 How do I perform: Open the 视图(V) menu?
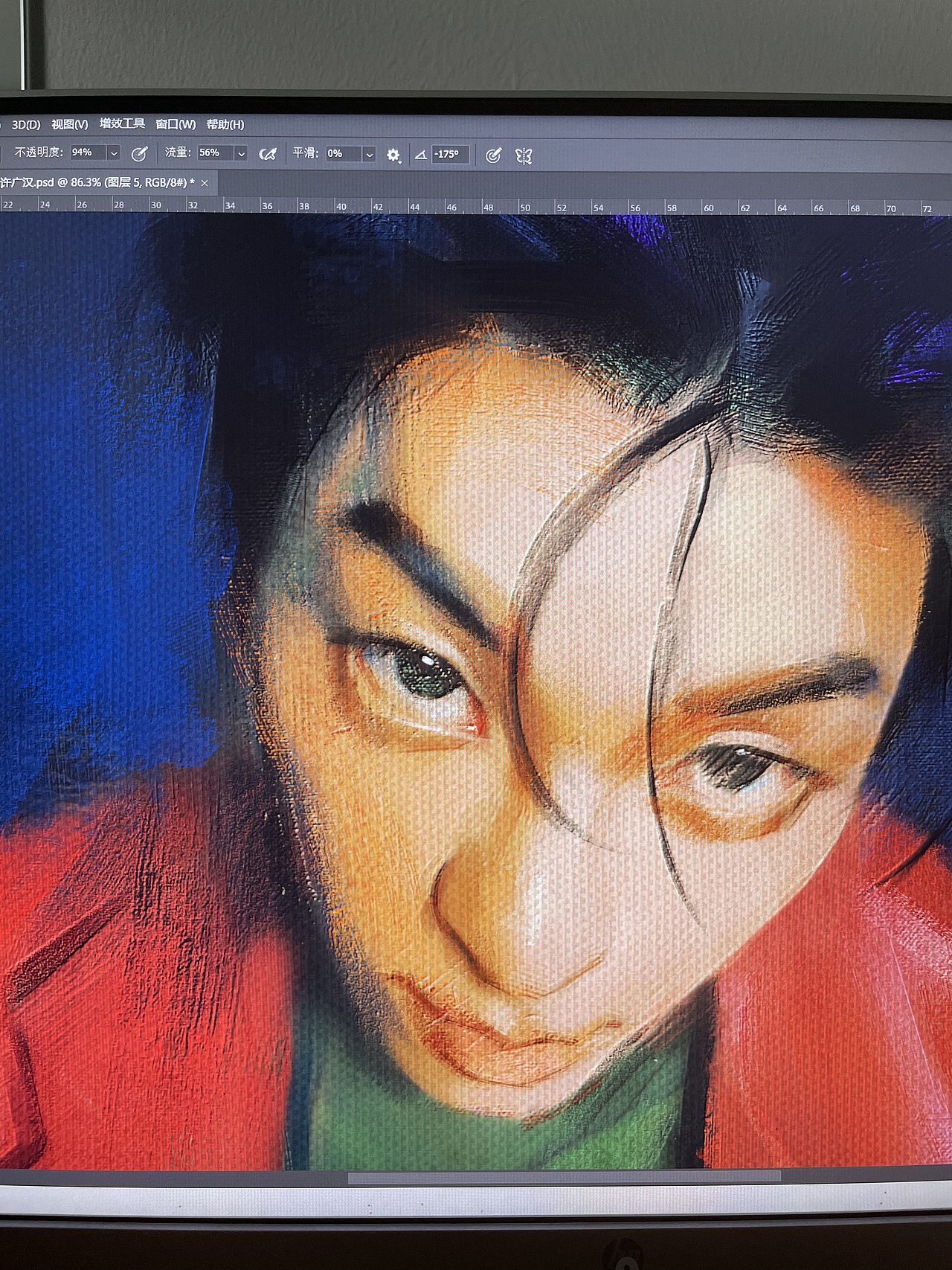click(x=69, y=124)
